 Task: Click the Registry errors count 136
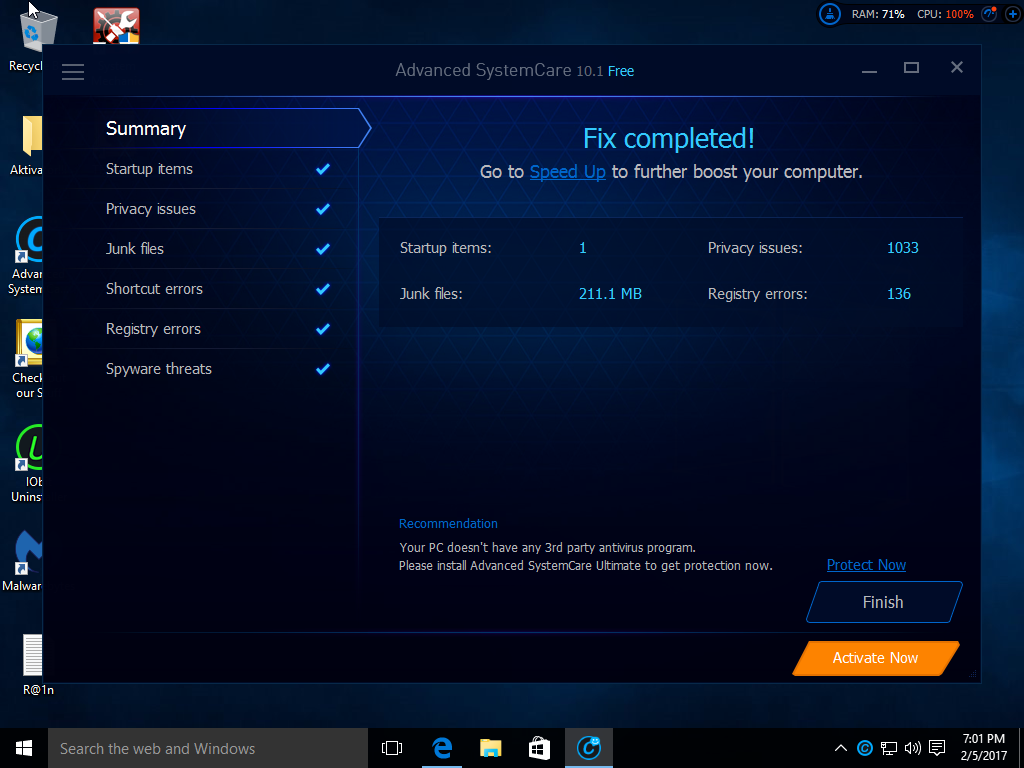pos(899,294)
